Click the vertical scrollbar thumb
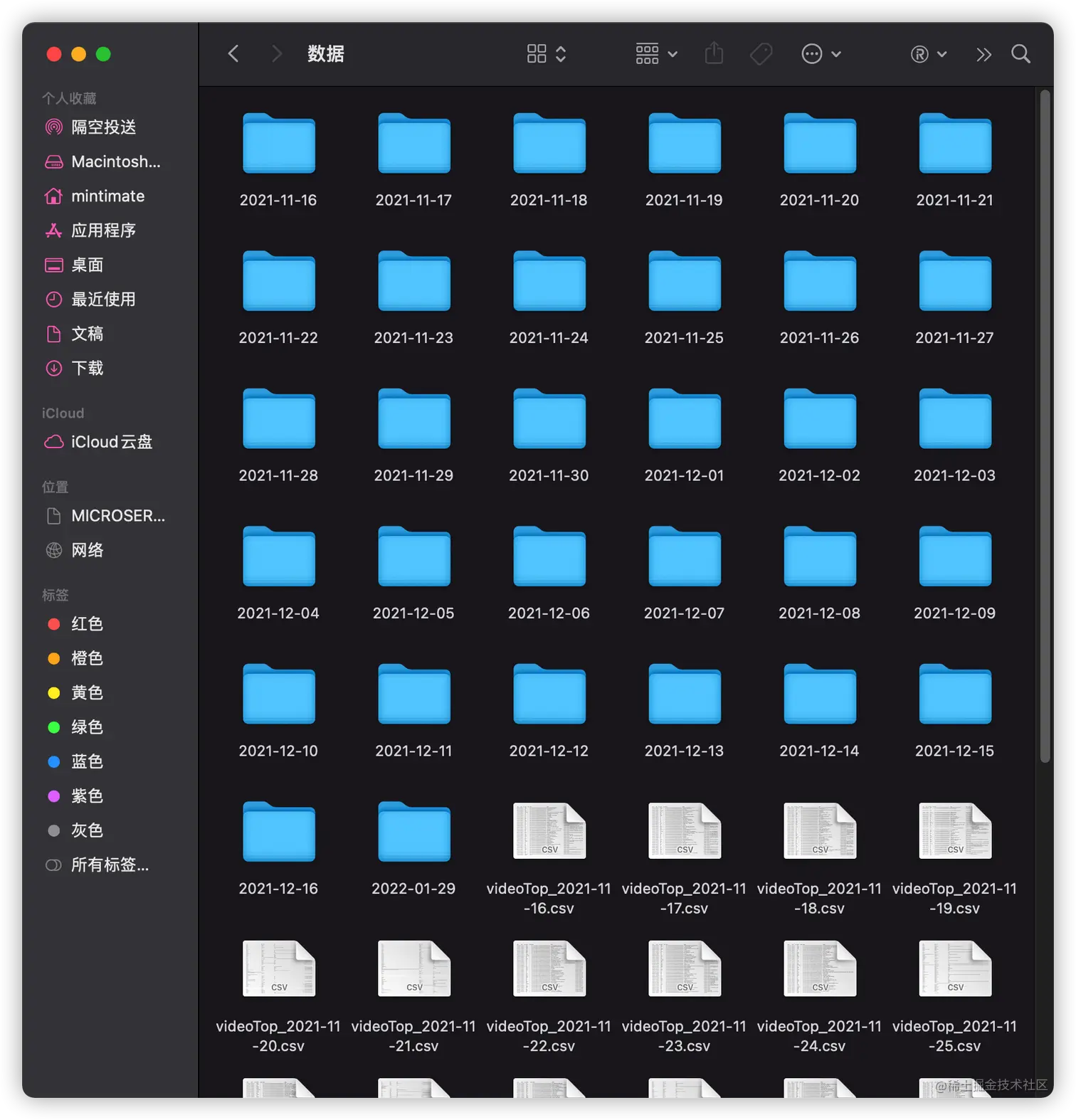The height and width of the screenshot is (1120, 1076). pyautogui.click(x=1045, y=427)
